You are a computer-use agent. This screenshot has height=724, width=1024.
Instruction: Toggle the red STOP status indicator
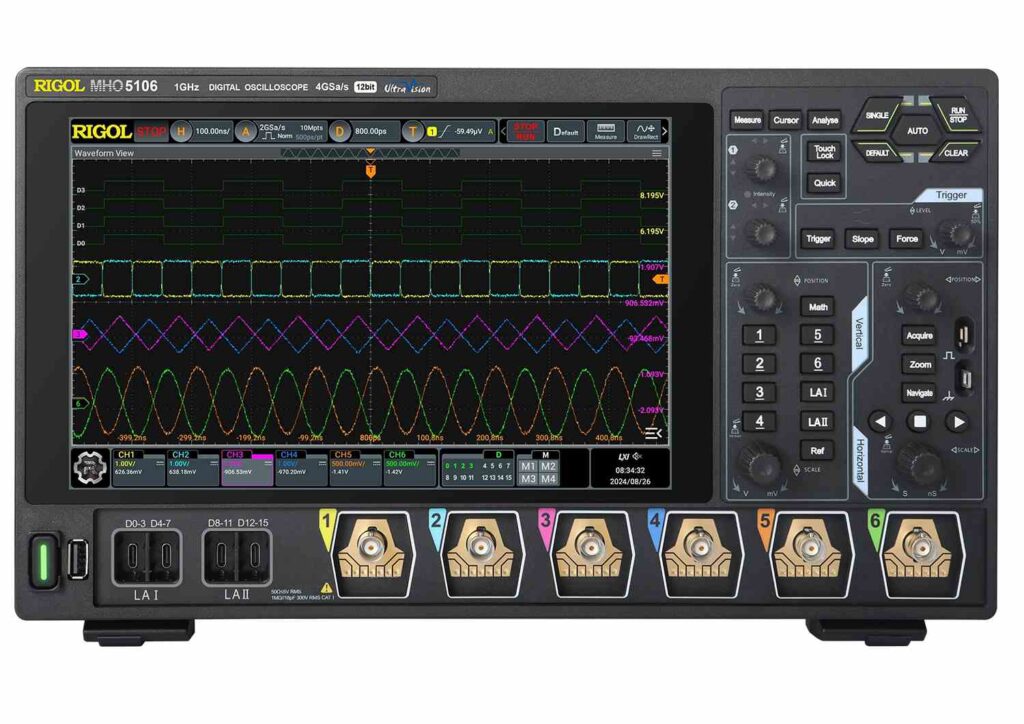pyautogui.click(x=151, y=132)
